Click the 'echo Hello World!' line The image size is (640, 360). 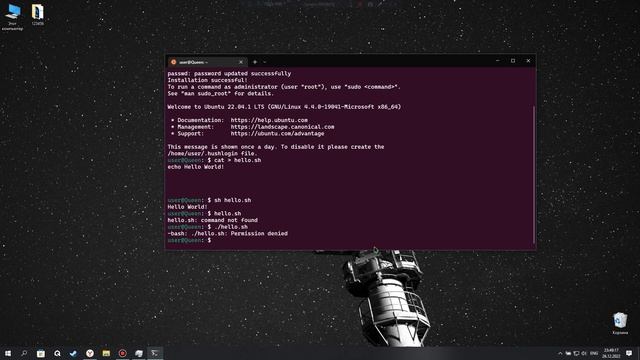[x=196, y=167]
